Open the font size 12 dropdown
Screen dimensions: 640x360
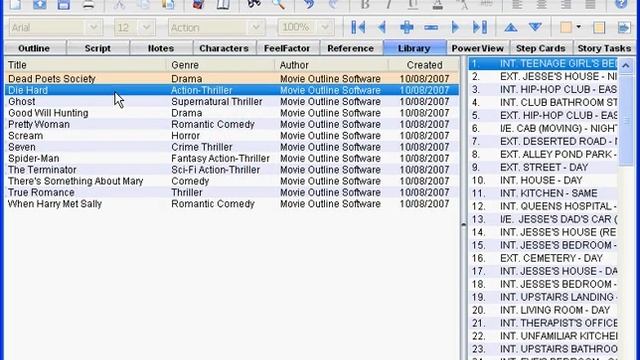tap(146, 27)
